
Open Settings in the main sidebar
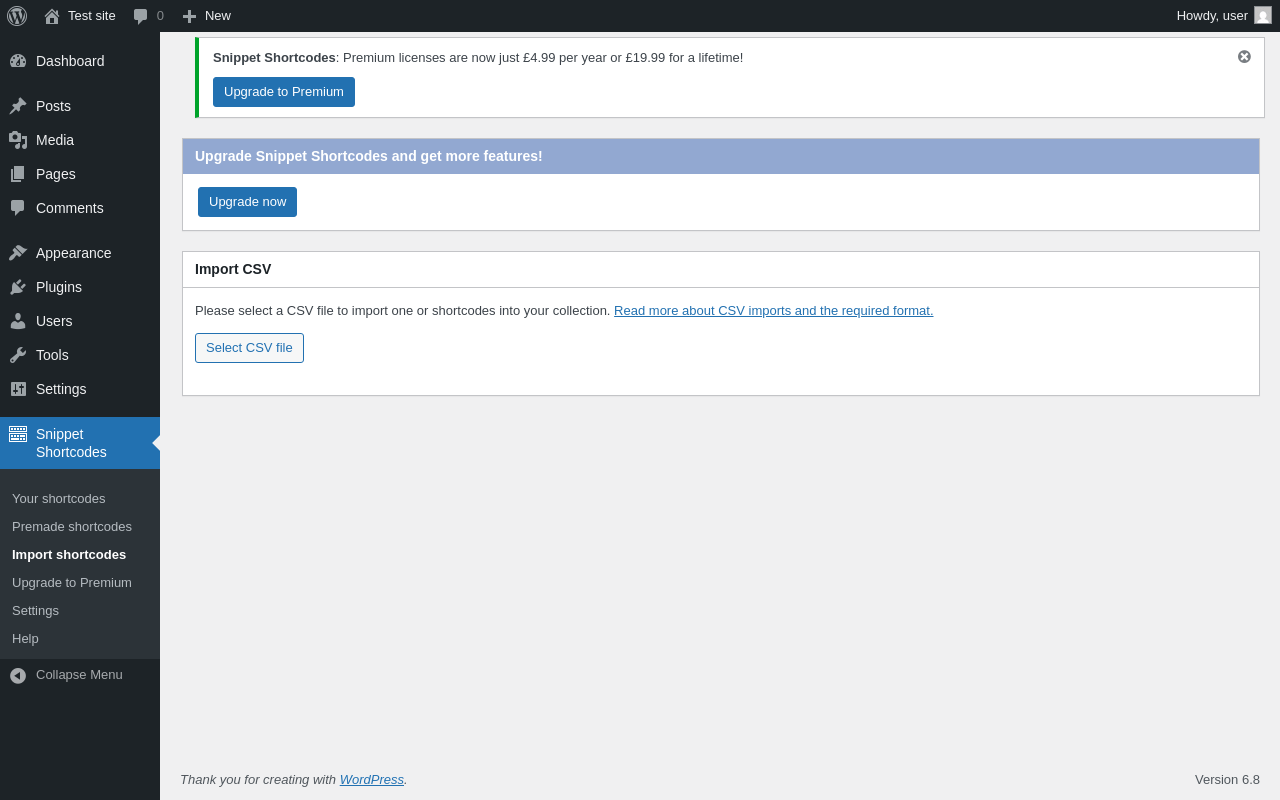(80, 389)
